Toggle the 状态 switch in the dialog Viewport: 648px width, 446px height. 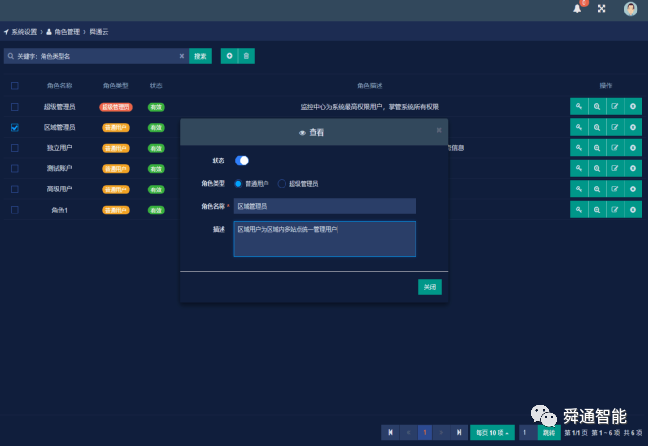pyautogui.click(x=242, y=160)
